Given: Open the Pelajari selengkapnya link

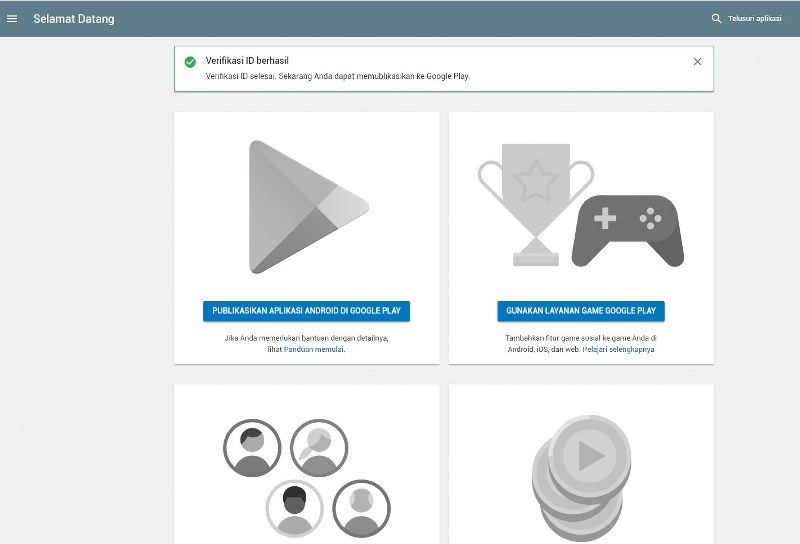Looking at the screenshot, I should (x=618, y=350).
